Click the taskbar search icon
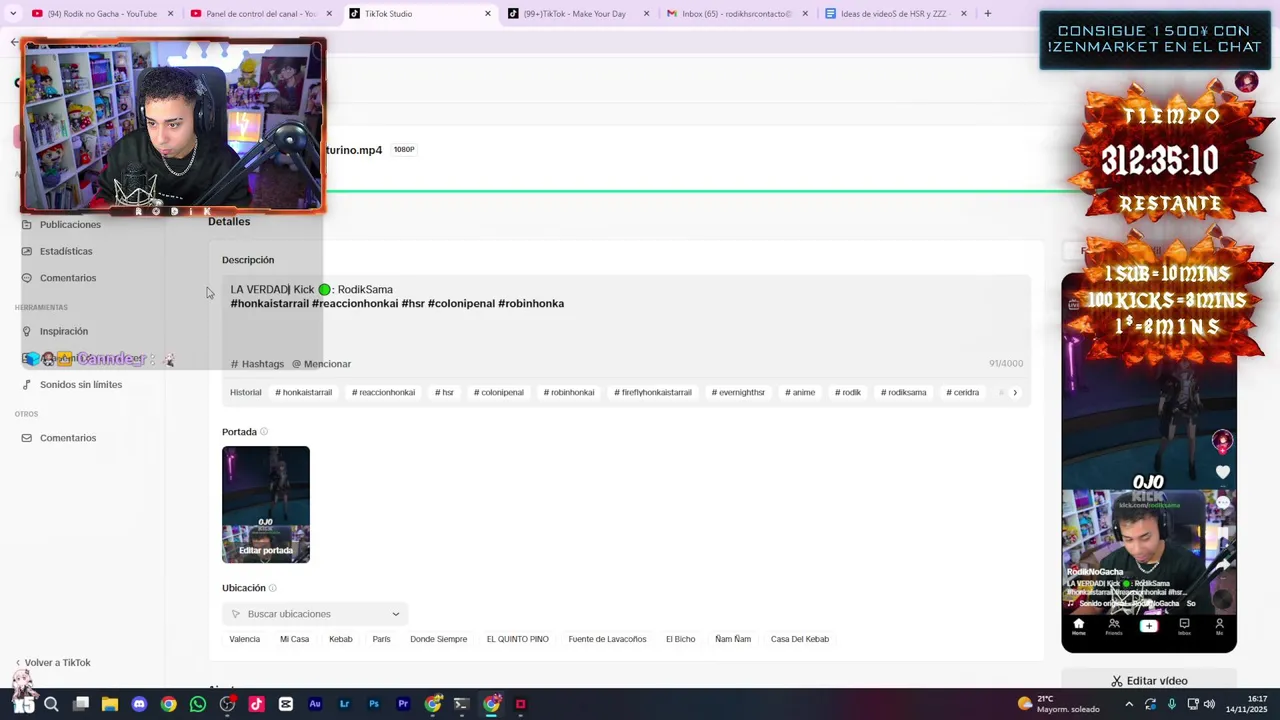The height and width of the screenshot is (720, 1280). tap(51, 704)
